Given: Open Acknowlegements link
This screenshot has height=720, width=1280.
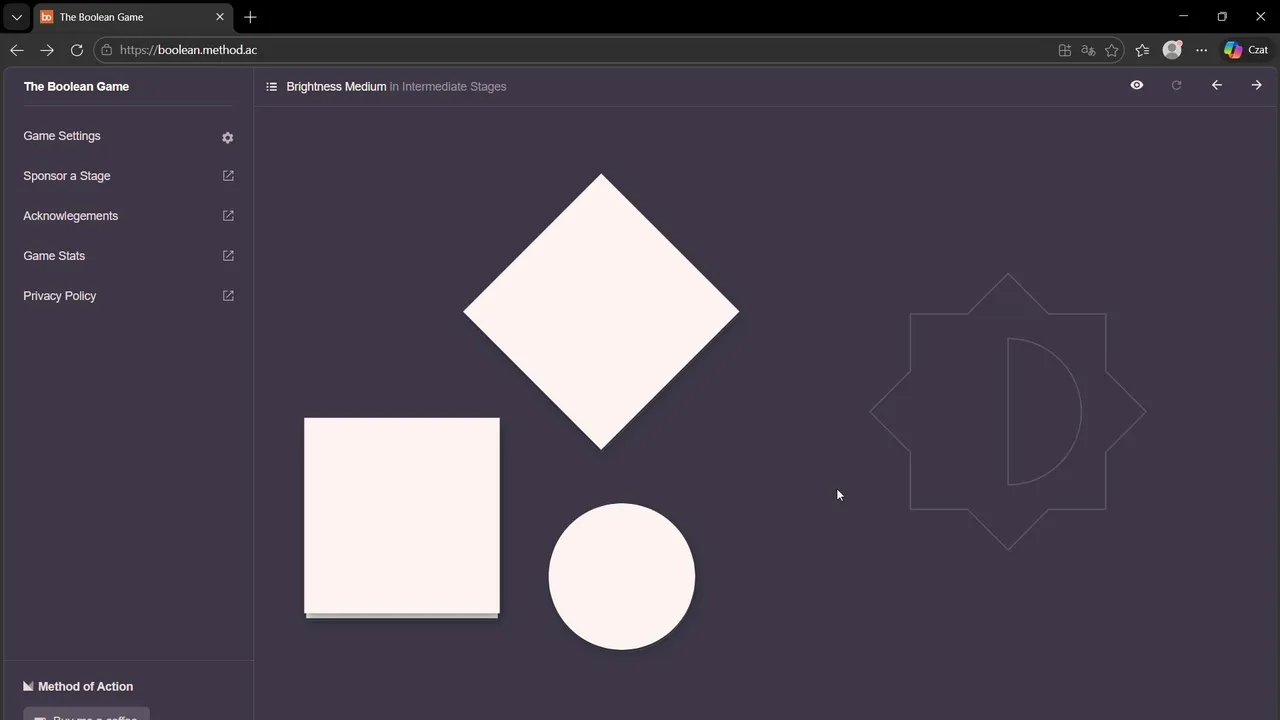Looking at the screenshot, I should pyautogui.click(x=128, y=216).
